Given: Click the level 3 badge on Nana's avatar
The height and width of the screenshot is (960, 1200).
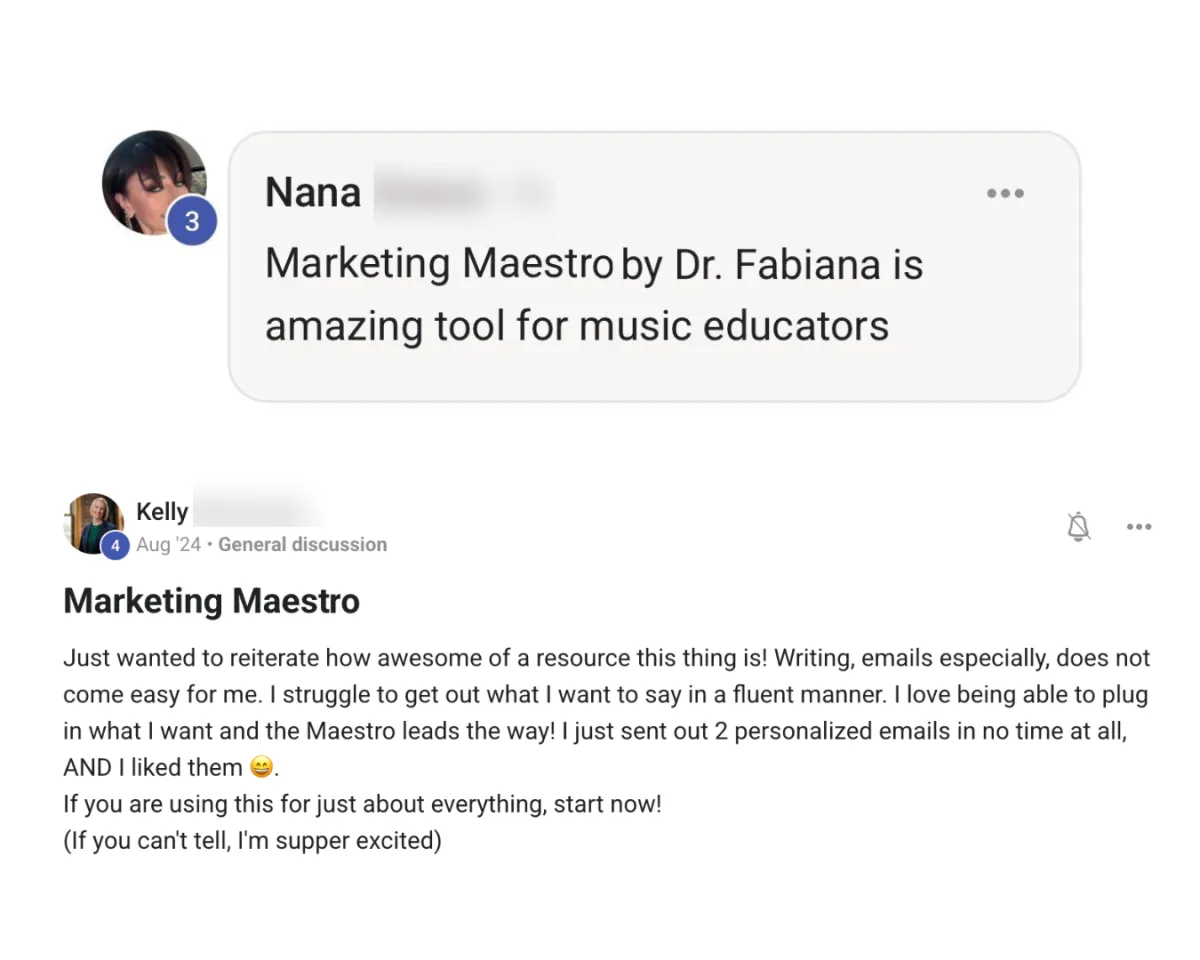Looking at the screenshot, I should pyautogui.click(x=191, y=222).
